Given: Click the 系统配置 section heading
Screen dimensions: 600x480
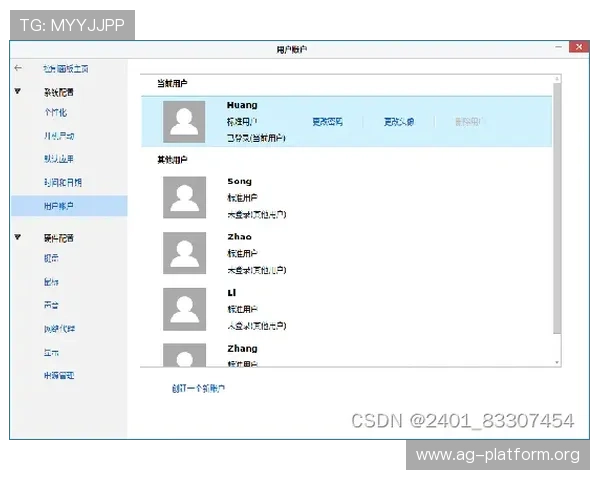Looking at the screenshot, I should tap(59, 92).
